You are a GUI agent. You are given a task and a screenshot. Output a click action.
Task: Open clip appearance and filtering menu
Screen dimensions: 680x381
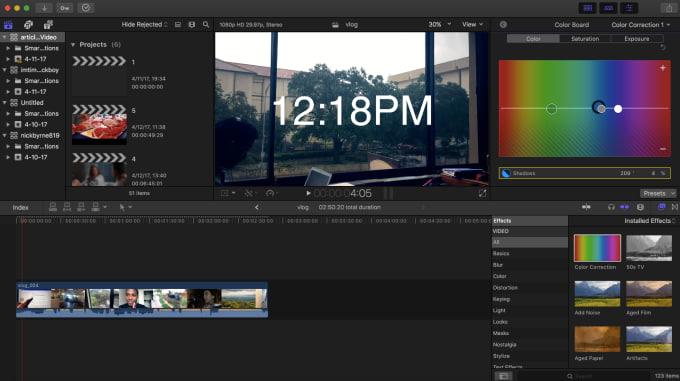(x=192, y=25)
